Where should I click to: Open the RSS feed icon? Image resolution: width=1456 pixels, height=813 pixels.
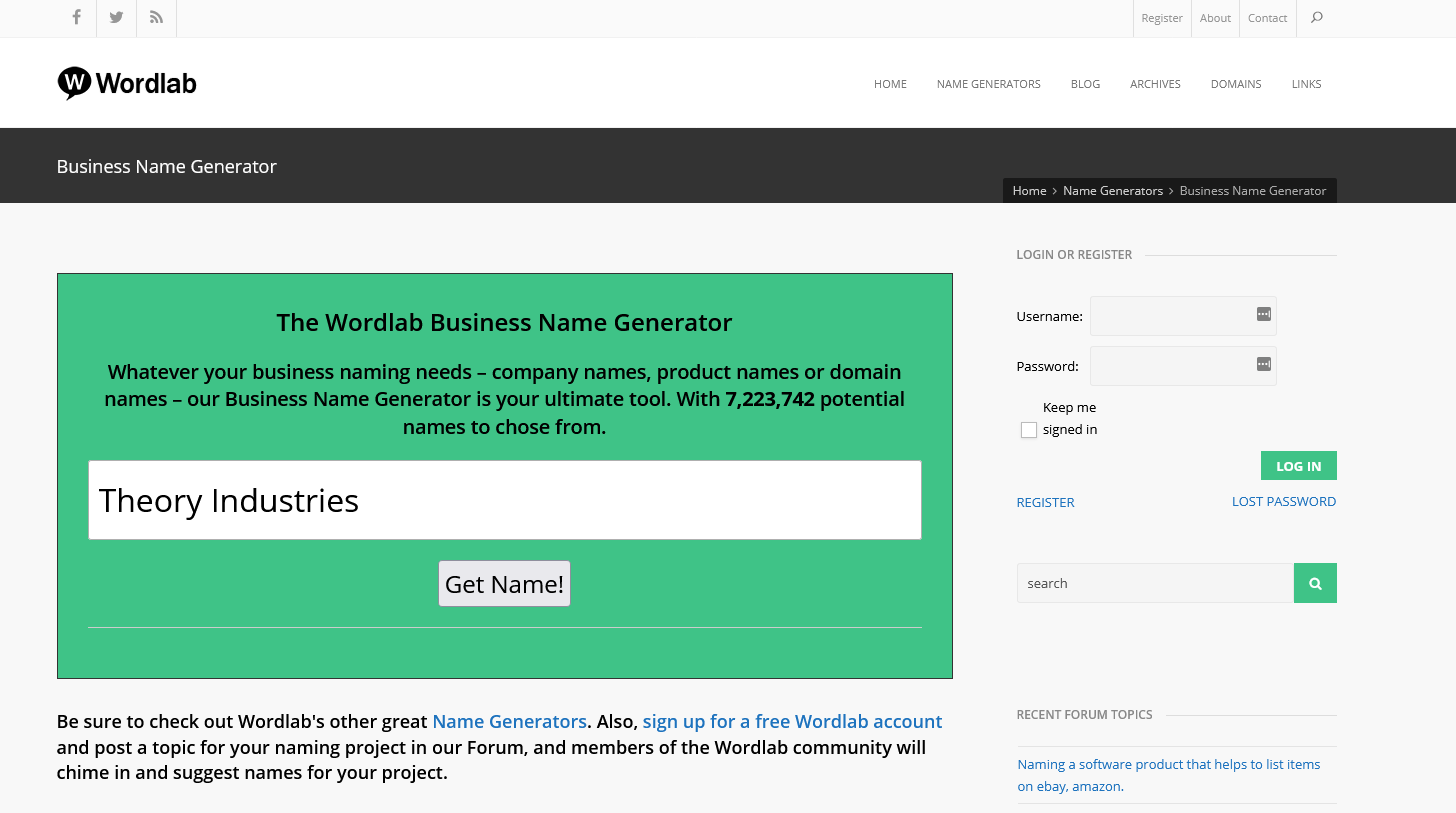156,18
